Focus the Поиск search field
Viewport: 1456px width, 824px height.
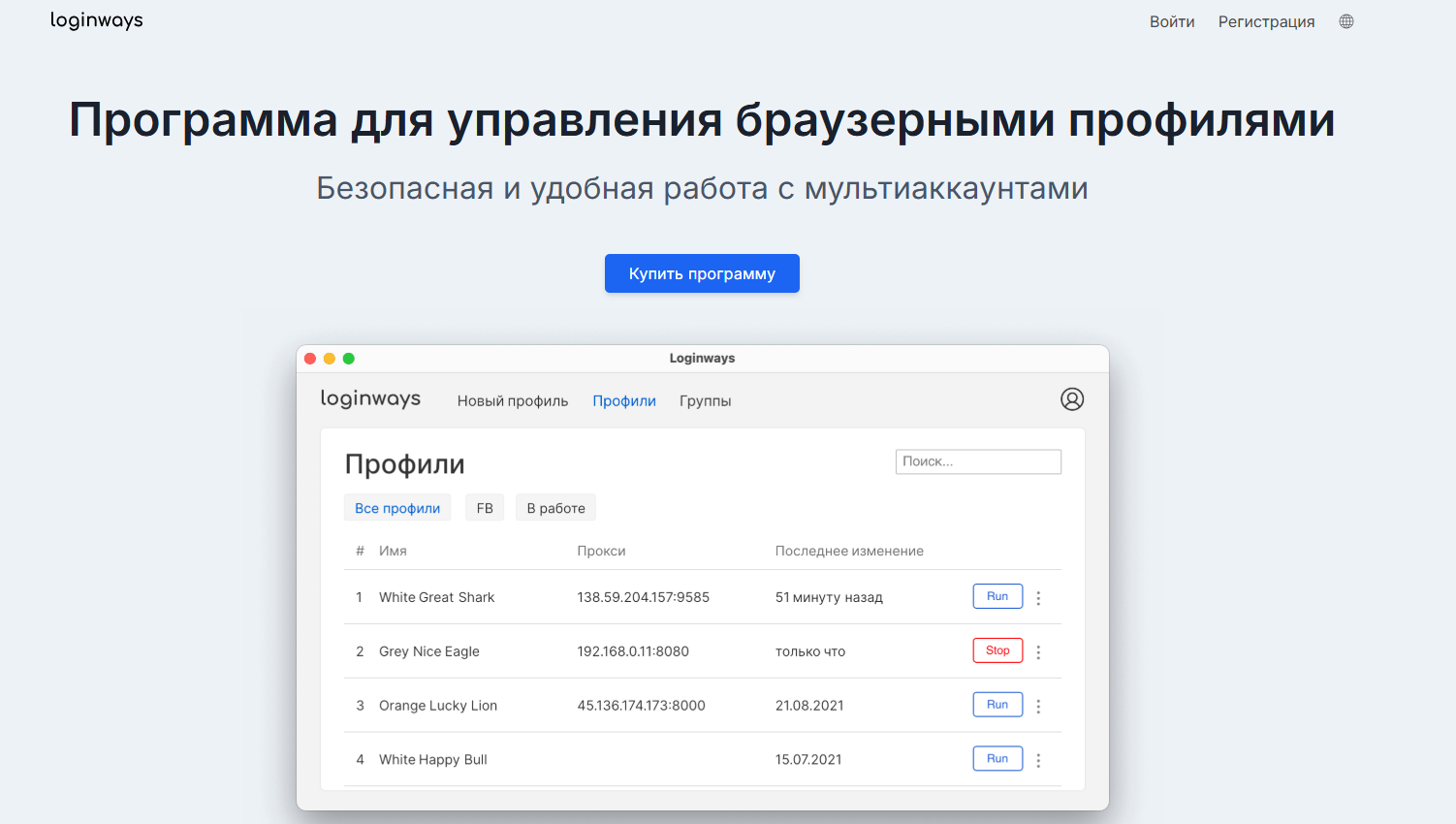tap(978, 461)
